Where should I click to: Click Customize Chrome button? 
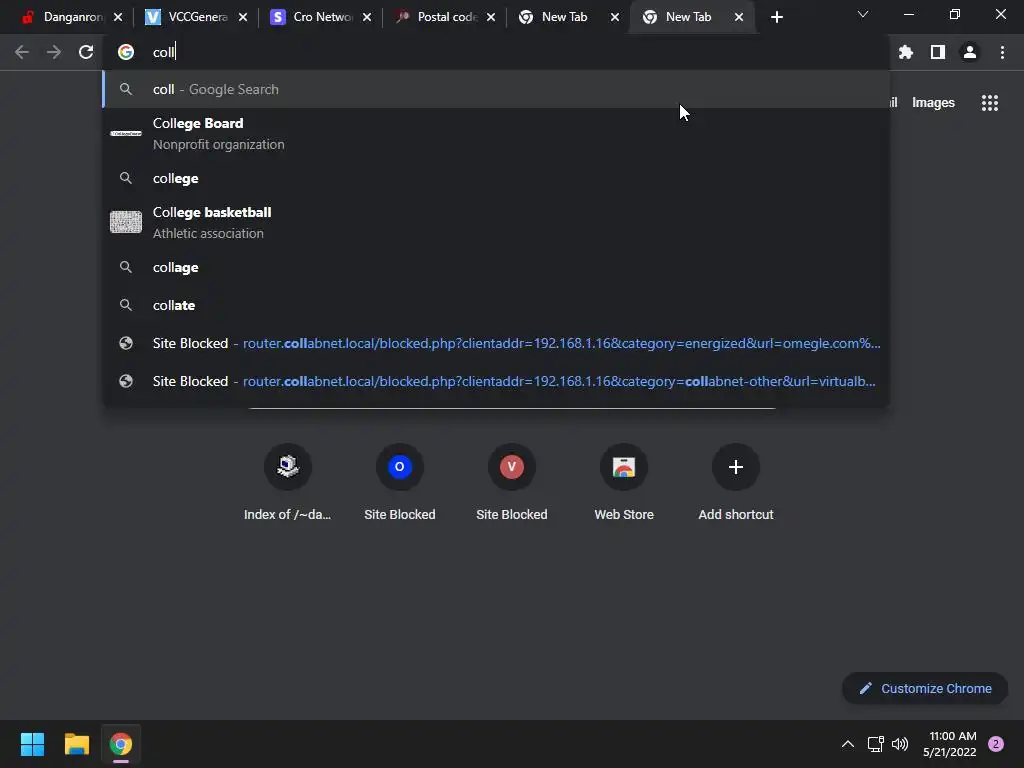coord(925,688)
